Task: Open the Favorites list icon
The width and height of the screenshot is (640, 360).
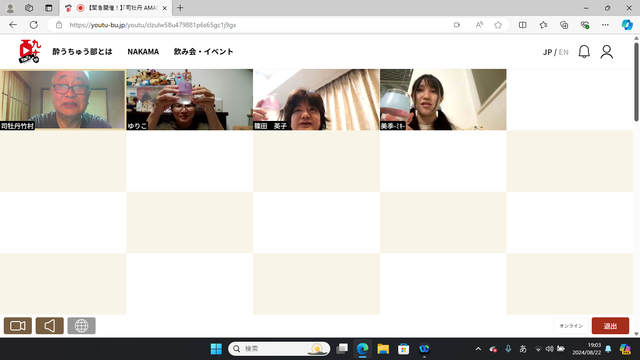Action: tap(543, 25)
